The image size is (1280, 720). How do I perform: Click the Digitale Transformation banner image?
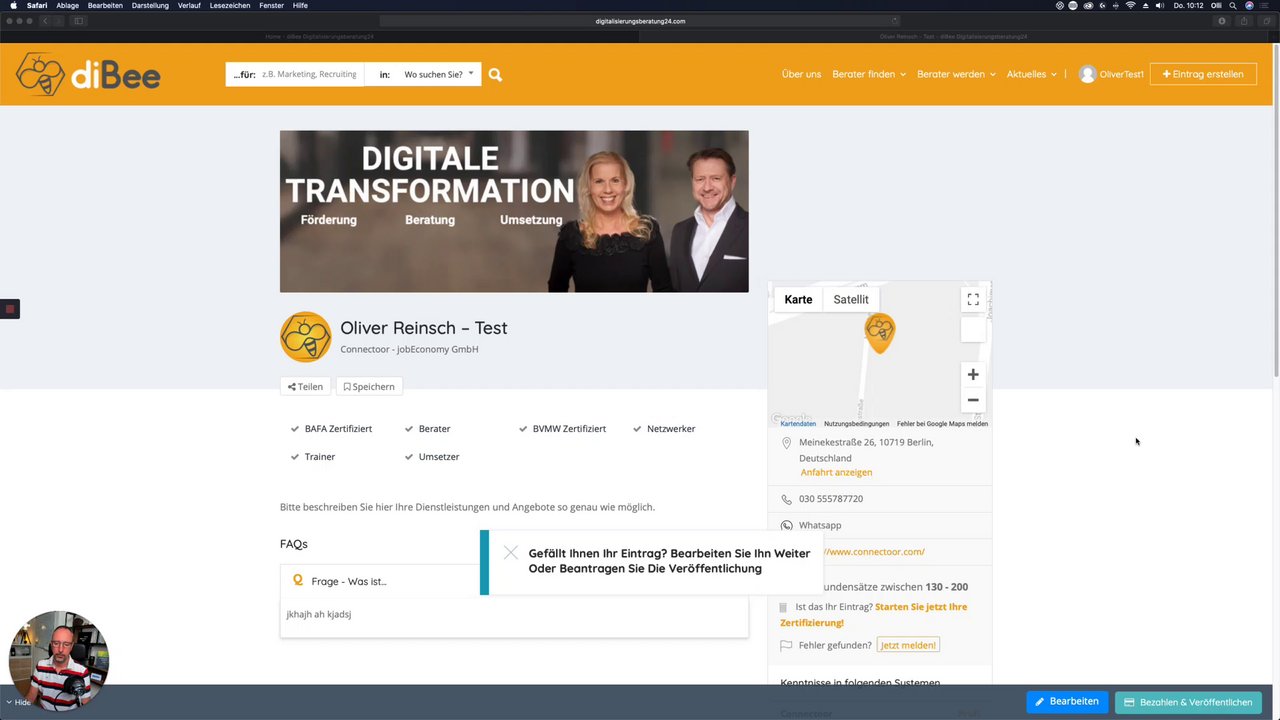pos(514,211)
